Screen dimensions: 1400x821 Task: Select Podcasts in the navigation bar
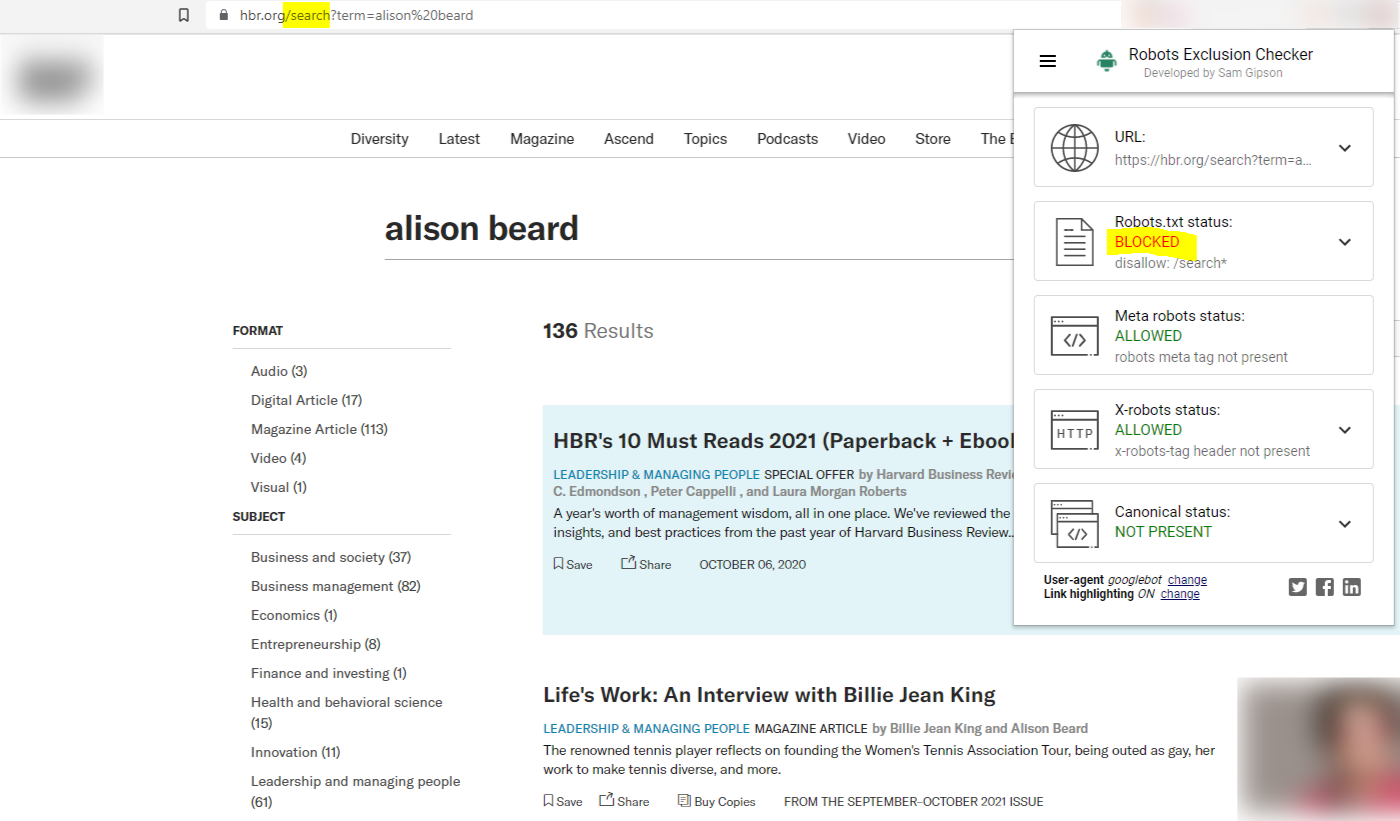[787, 139]
